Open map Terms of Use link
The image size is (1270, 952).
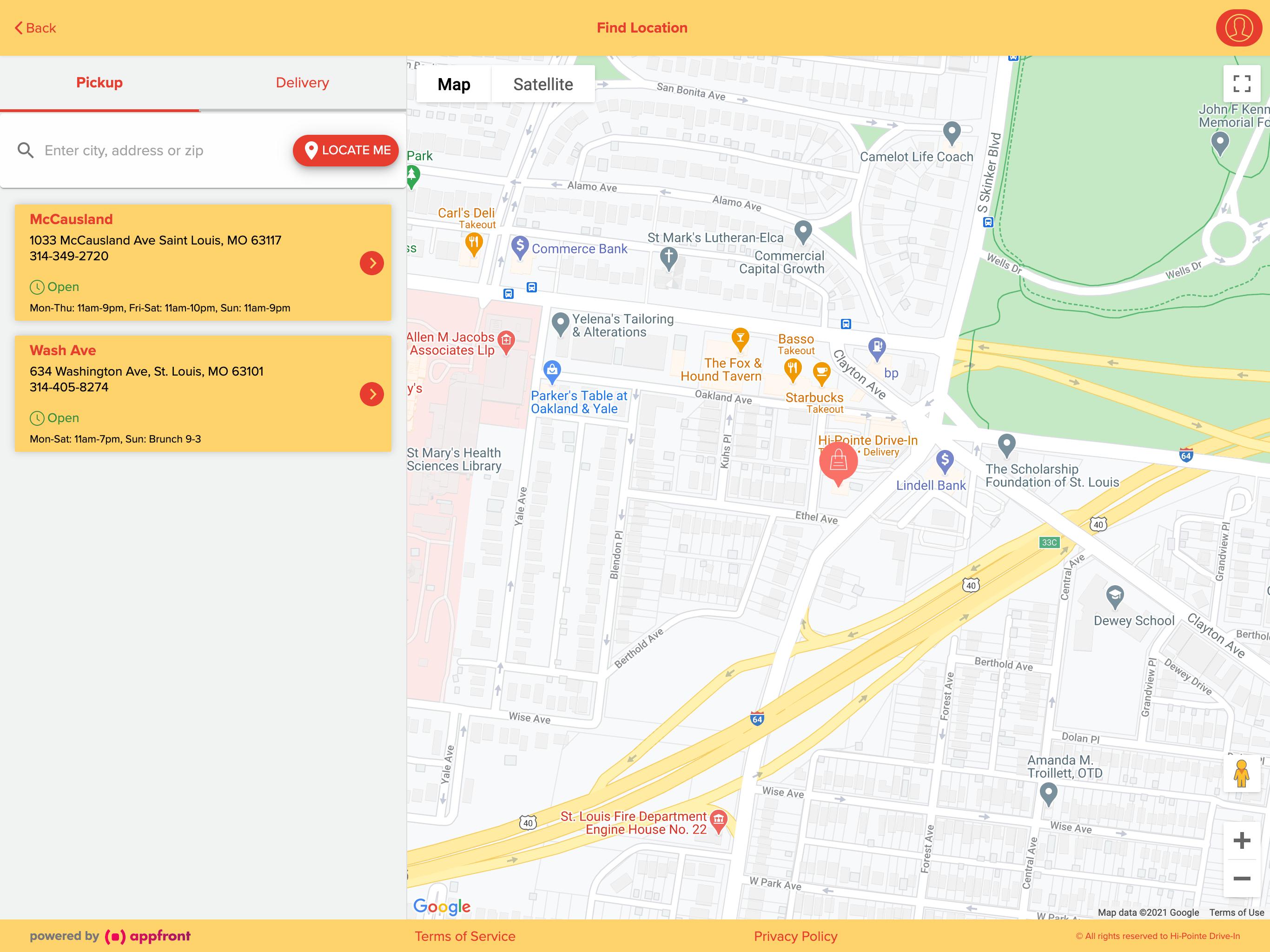[x=1236, y=912]
